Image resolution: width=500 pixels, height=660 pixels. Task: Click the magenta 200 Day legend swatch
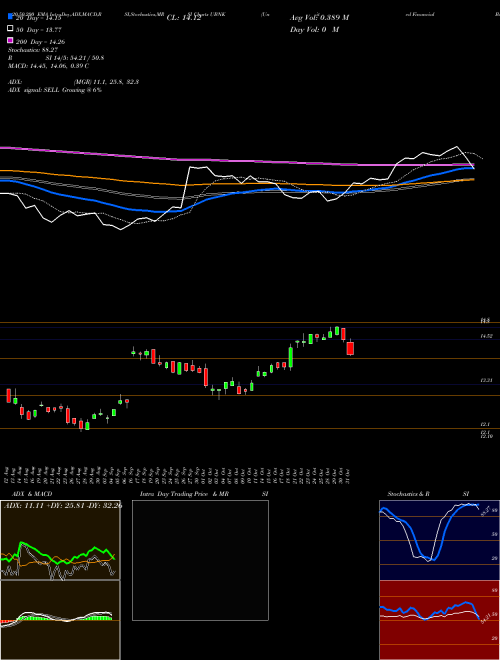point(10,40)
